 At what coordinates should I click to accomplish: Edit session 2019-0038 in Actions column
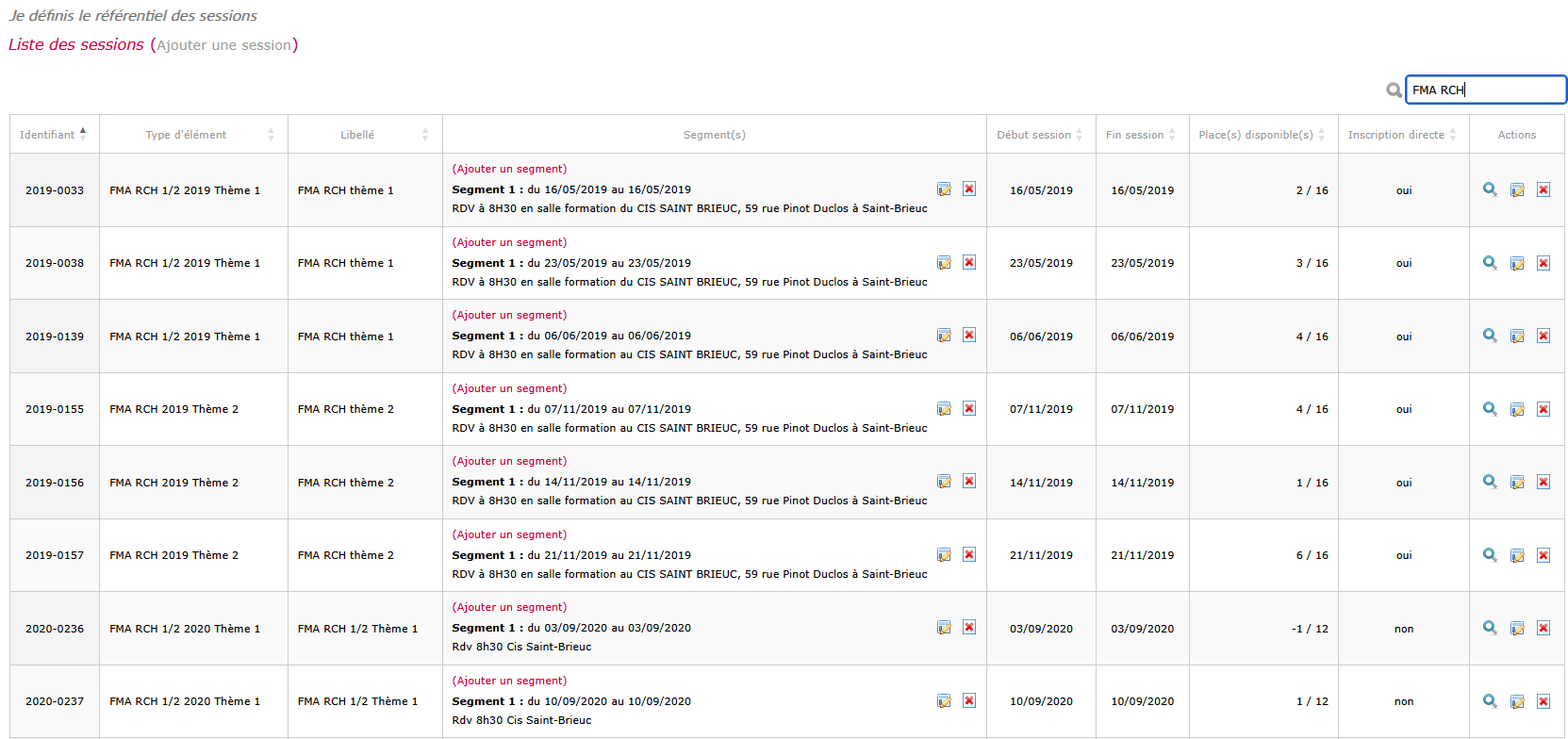click(x=1517, y=264)
